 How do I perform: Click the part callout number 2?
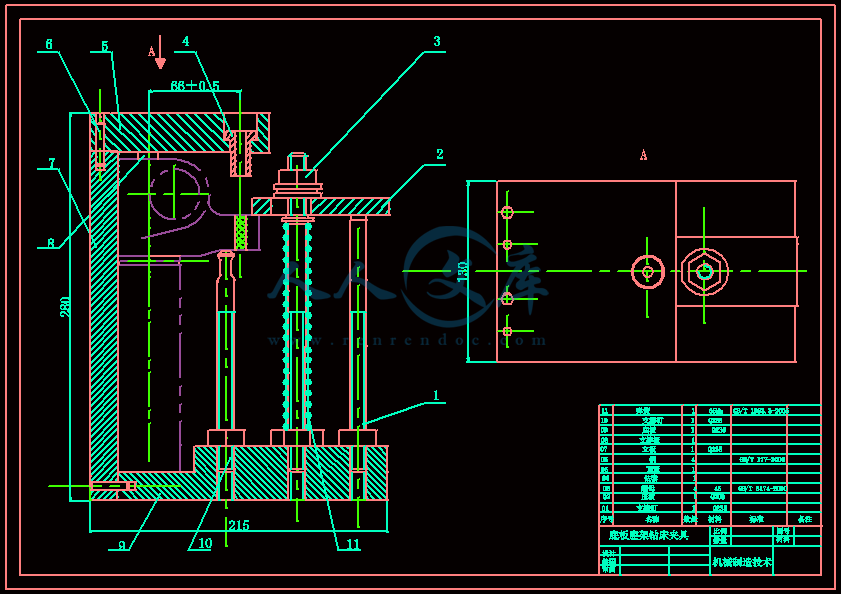coord(440,155)
